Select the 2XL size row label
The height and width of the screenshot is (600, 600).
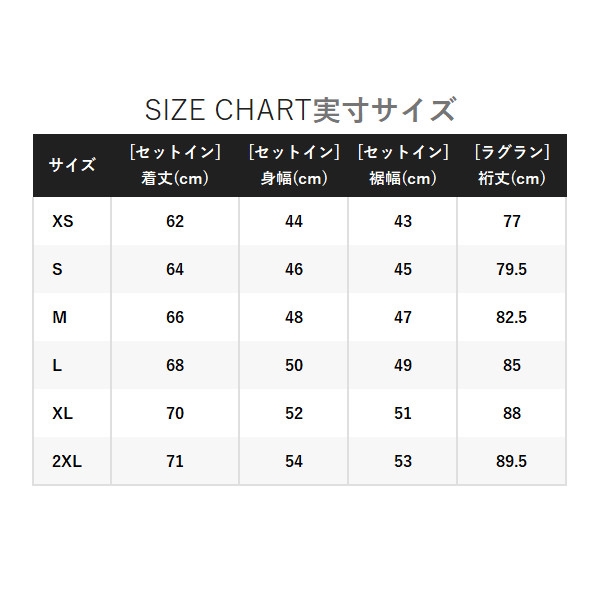point(67,461)
